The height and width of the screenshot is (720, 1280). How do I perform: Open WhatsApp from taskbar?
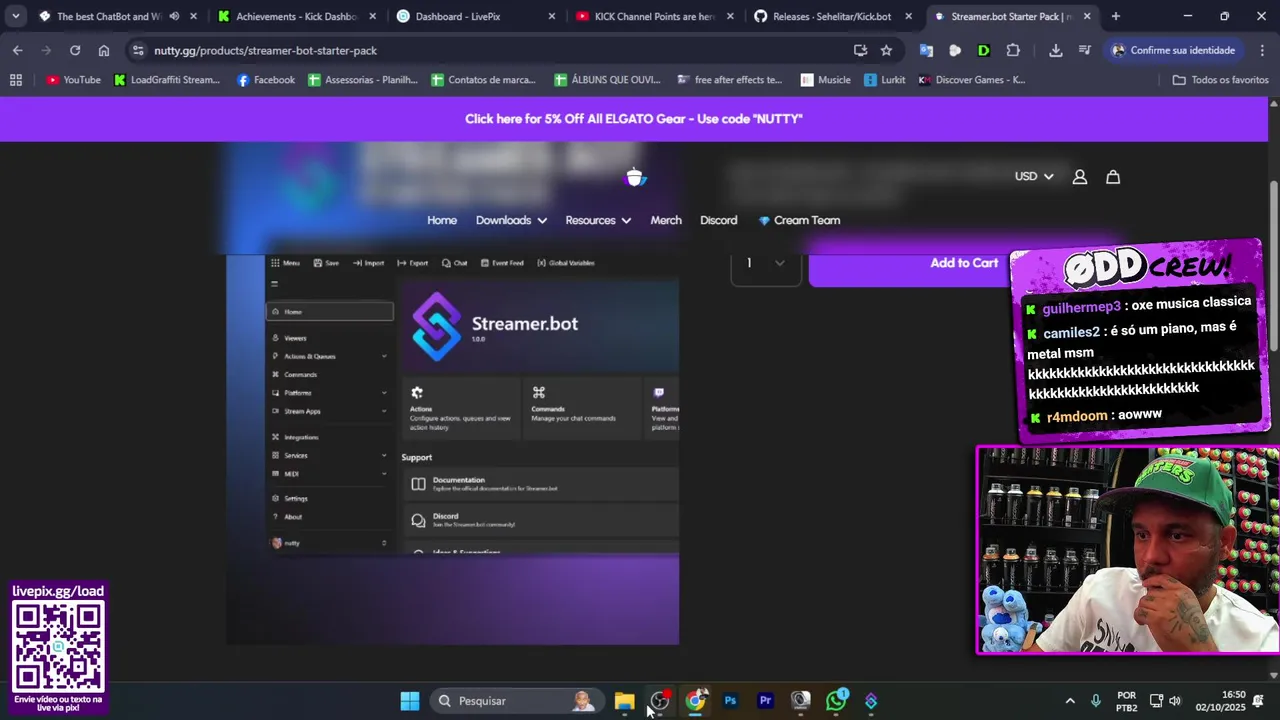click(836, 701)
